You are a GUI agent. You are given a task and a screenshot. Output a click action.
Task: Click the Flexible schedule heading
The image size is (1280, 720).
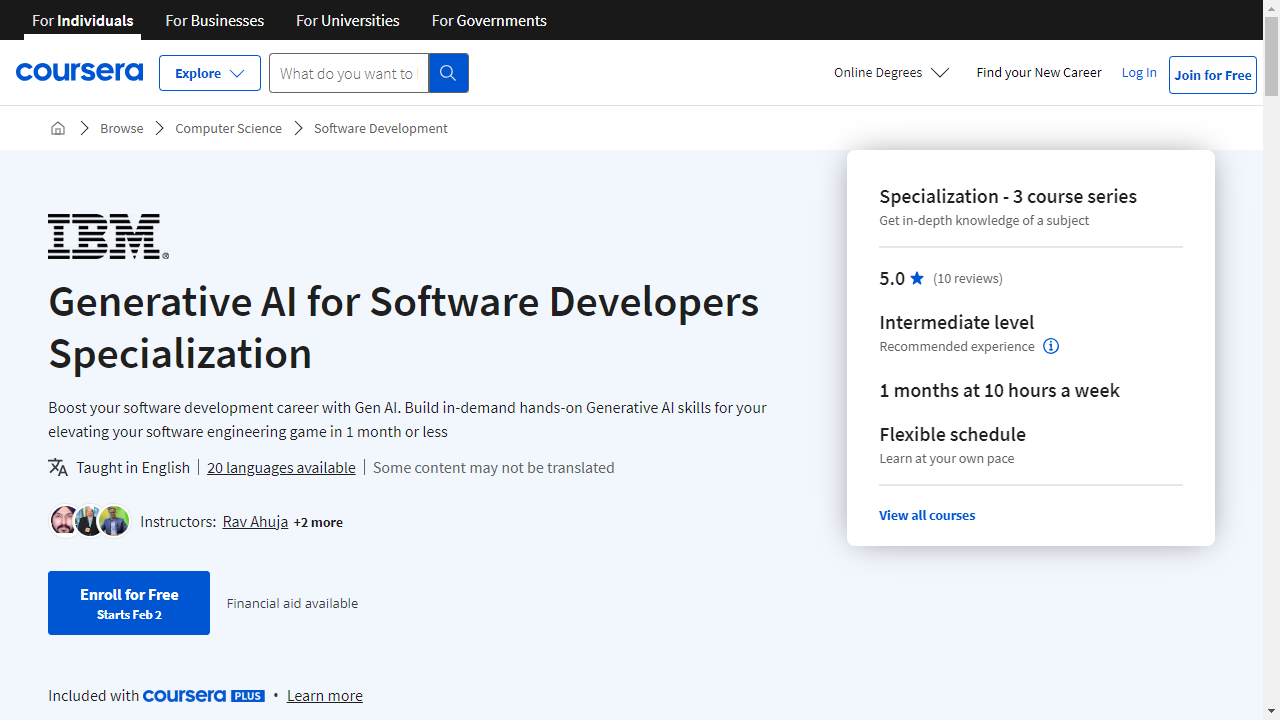pyautogui.click(x=953, y=434)
